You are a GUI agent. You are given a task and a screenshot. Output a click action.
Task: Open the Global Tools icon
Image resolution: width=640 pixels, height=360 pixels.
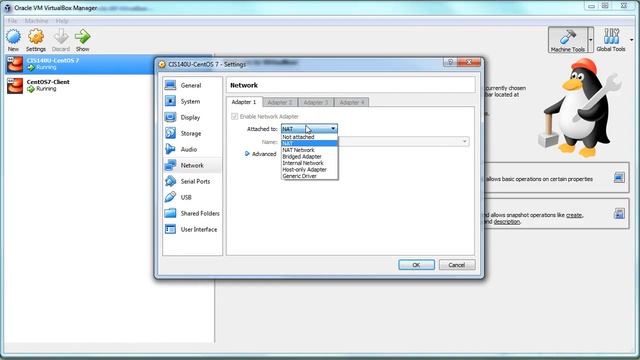point(611,37)
